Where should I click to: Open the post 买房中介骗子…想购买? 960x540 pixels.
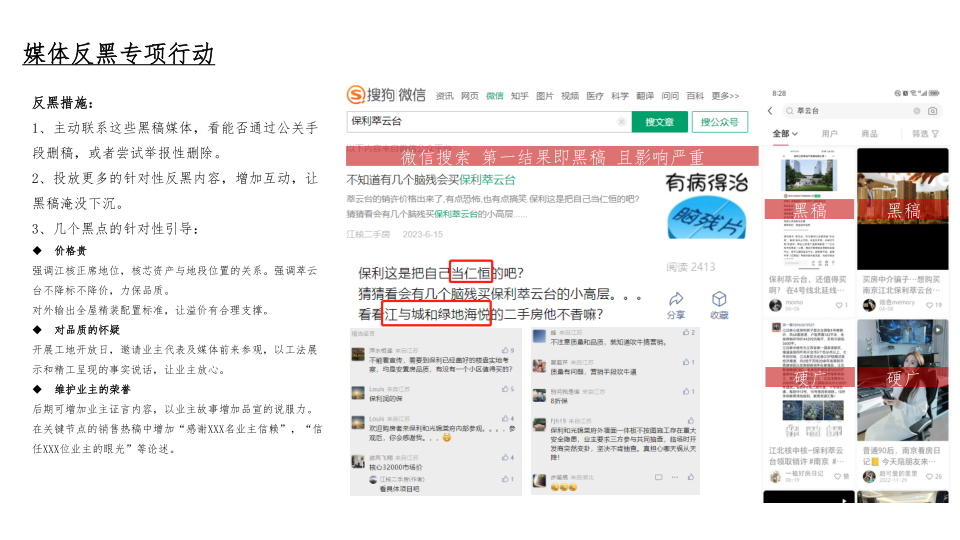pos(902,285)
